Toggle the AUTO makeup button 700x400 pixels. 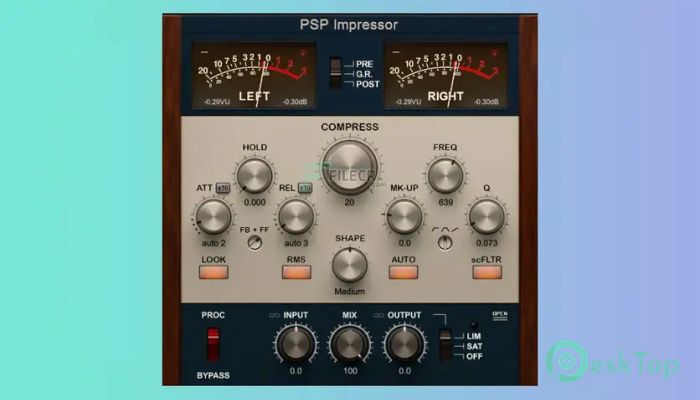[x=403, y=272]
